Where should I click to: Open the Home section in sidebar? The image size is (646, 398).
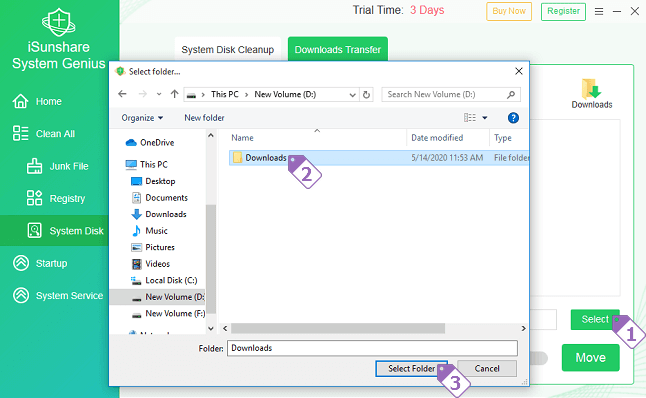49,101
